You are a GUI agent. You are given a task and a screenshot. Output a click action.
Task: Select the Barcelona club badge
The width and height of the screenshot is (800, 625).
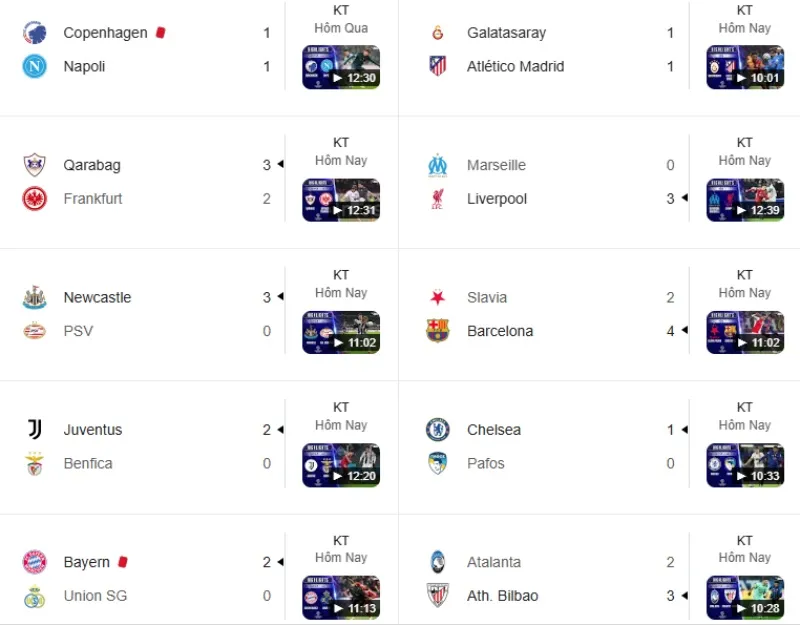pos(436,331)
